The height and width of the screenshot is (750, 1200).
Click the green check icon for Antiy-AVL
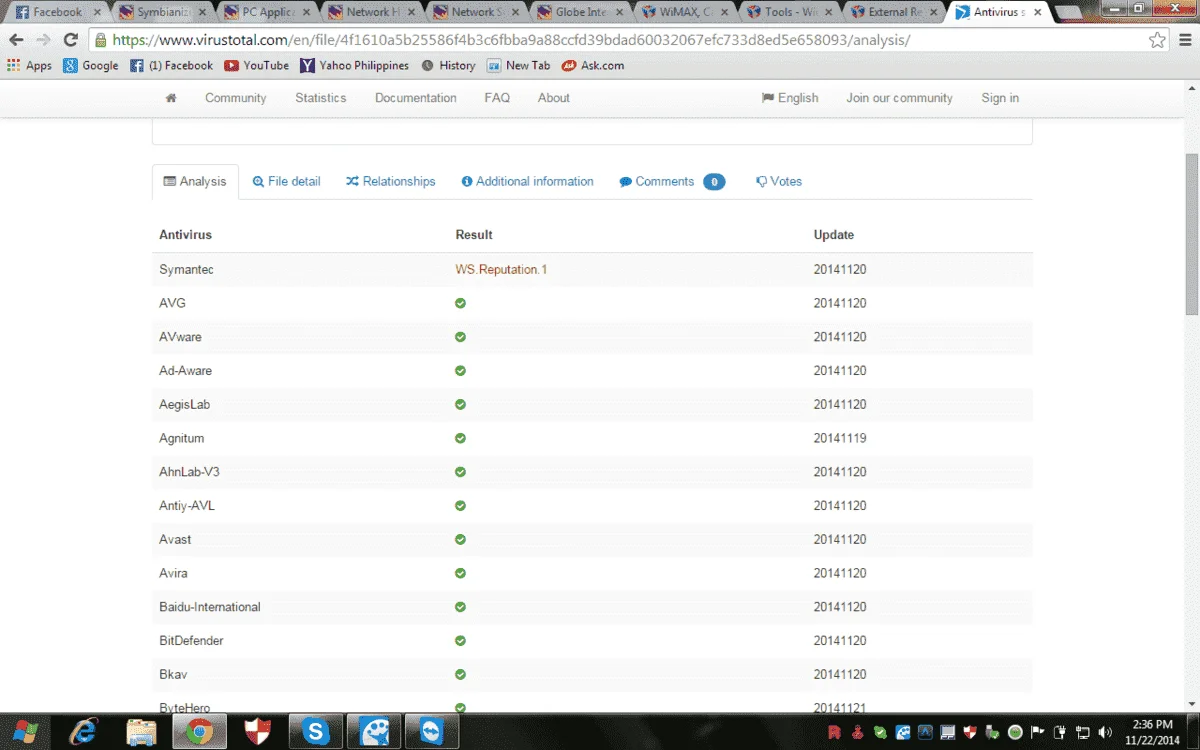(460, 506)
